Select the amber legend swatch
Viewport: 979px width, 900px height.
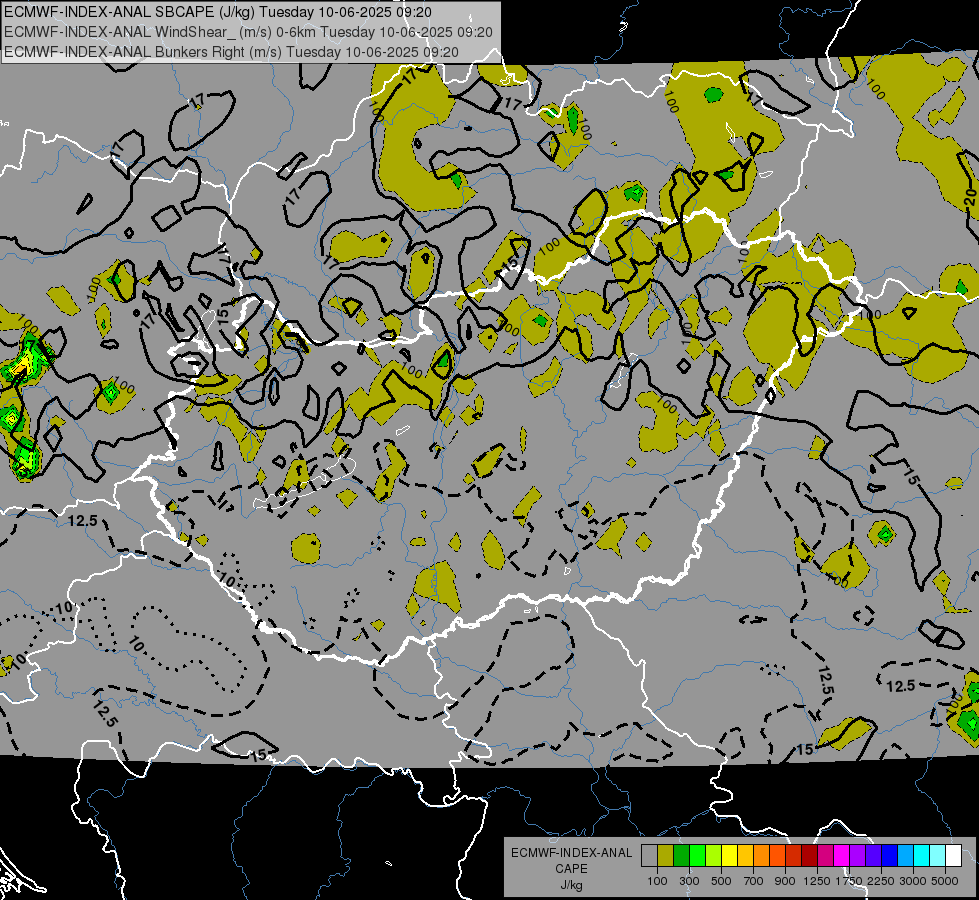[x=745, y=855]
